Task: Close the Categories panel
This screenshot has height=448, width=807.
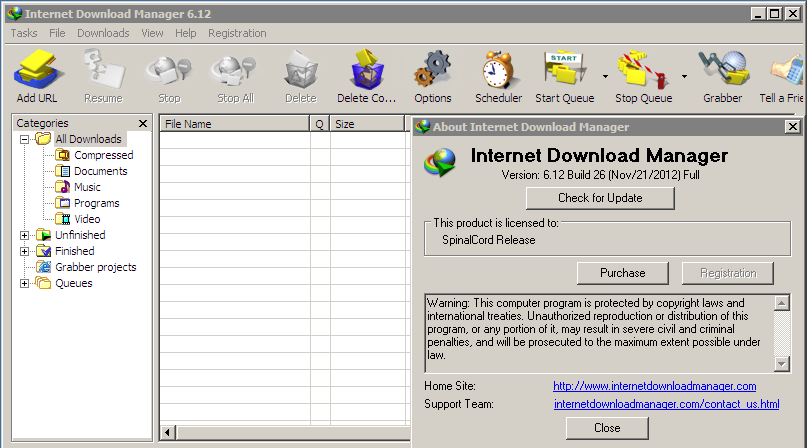Action: click(x=143, y=123)
